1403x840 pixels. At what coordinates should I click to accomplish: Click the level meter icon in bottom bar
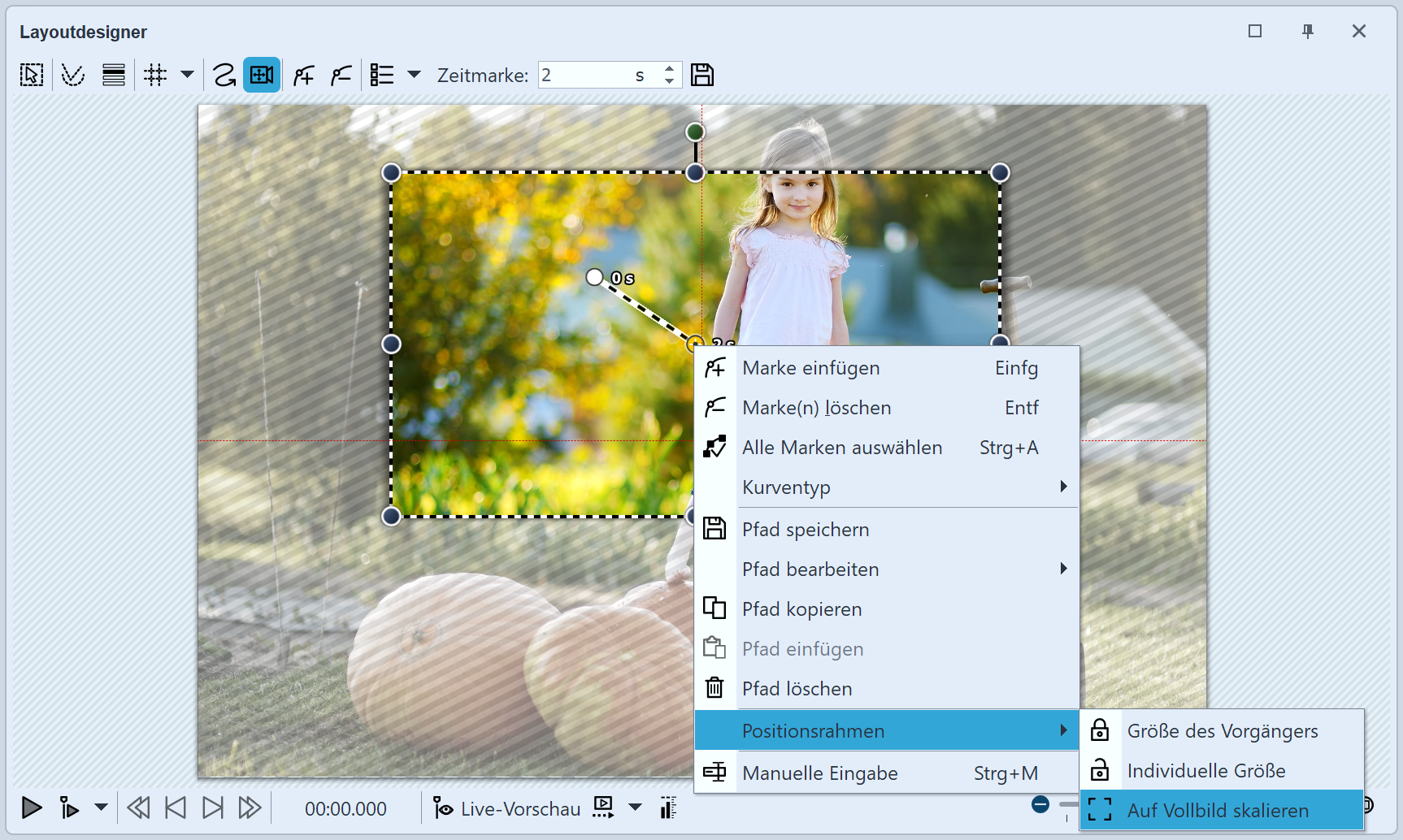(668, 808)
